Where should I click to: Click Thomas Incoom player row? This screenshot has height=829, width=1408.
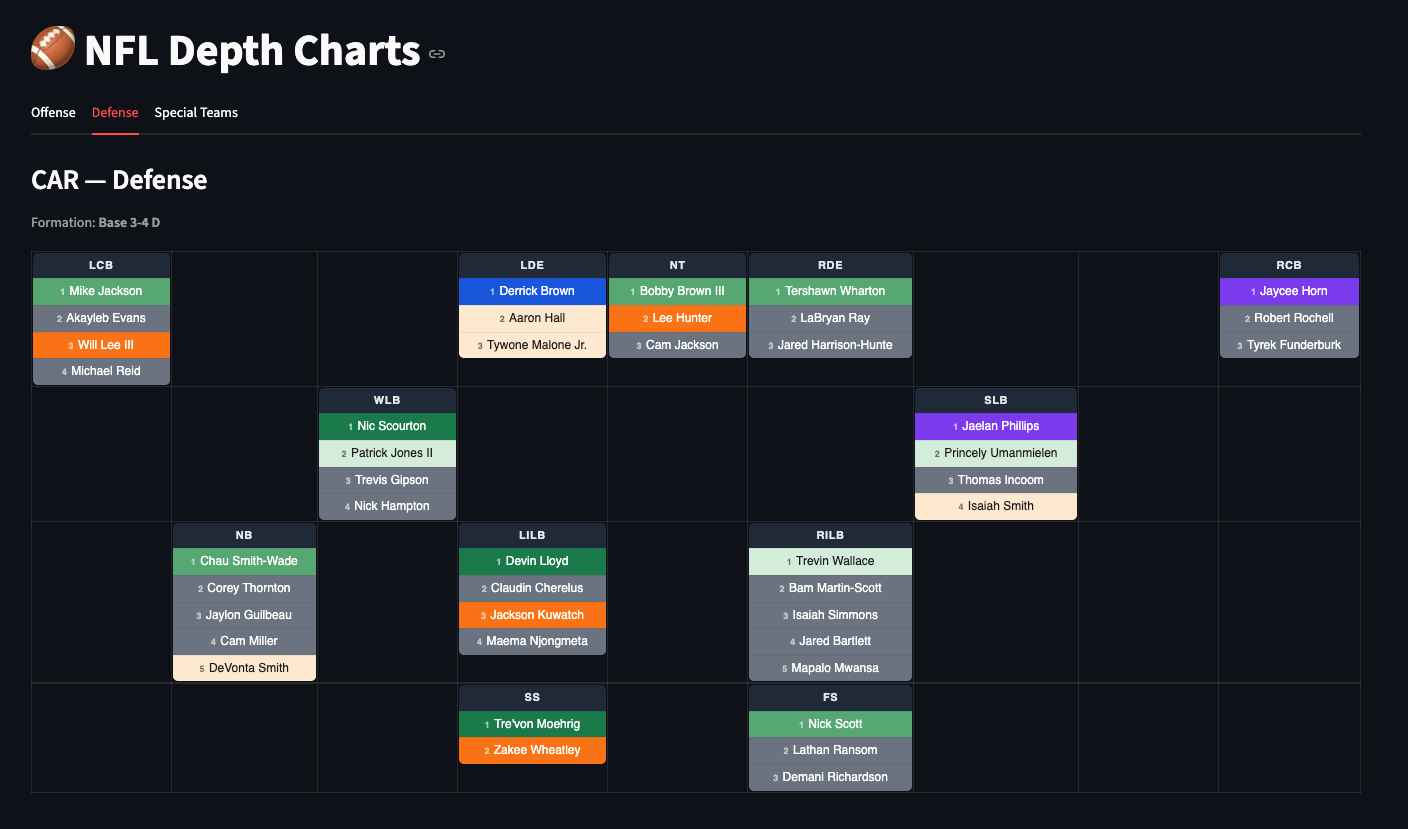996,480
